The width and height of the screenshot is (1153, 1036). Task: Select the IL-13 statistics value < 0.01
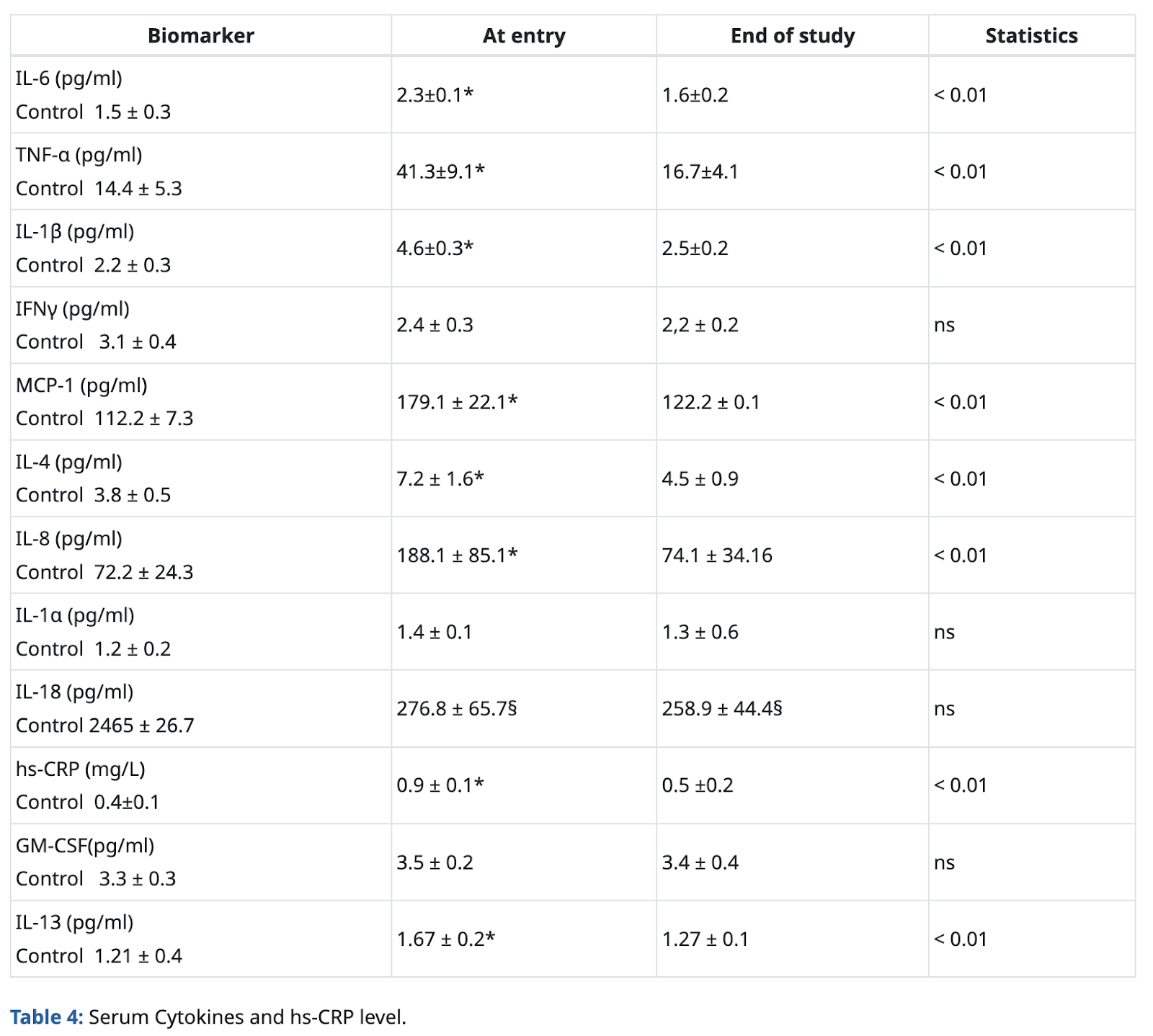tap(961, 939)
